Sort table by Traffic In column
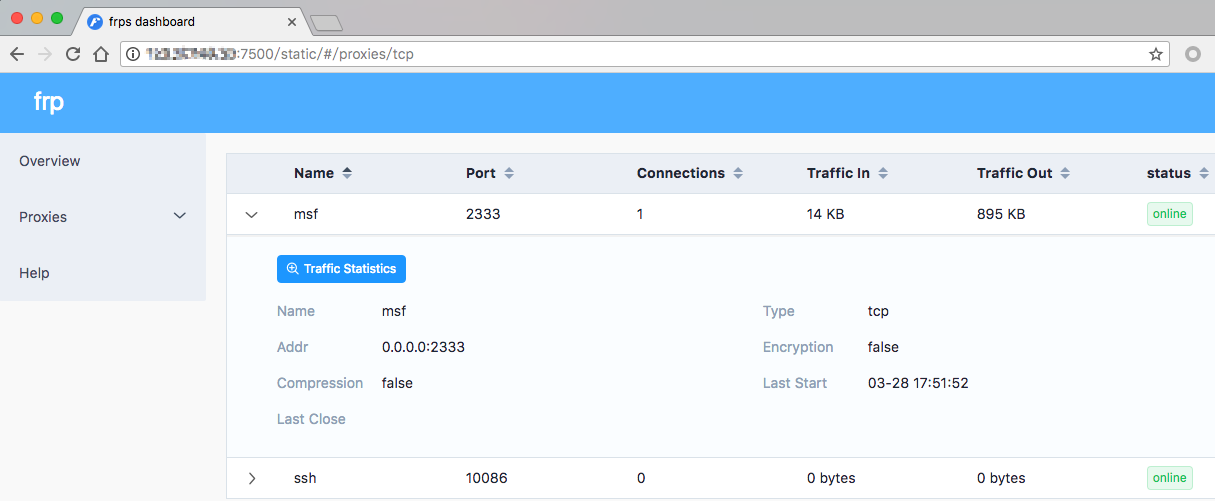Image resolution: width=1215 pixels, height=501 pixels. coord(883,173)
